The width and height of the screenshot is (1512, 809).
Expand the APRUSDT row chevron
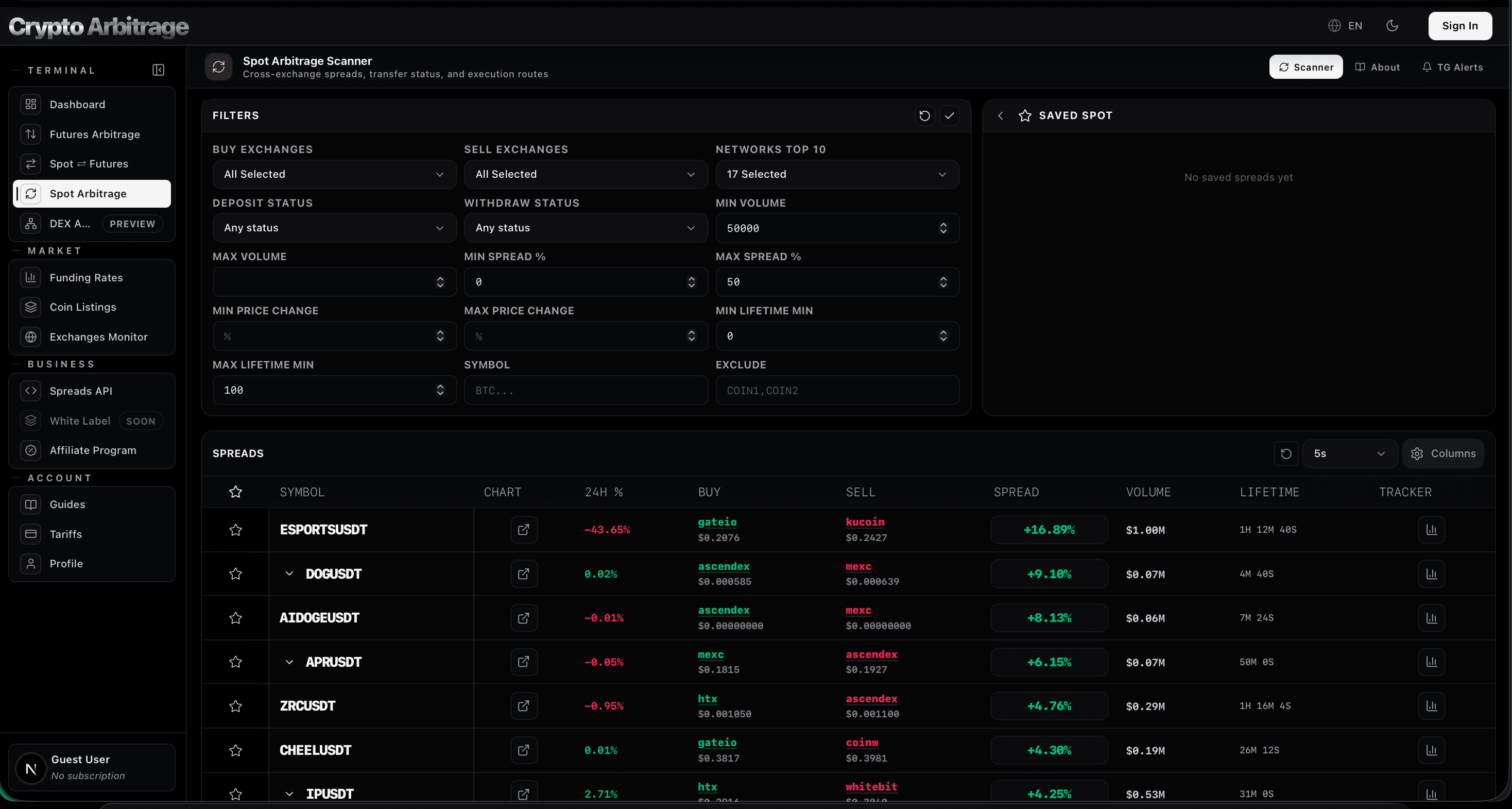289,662
